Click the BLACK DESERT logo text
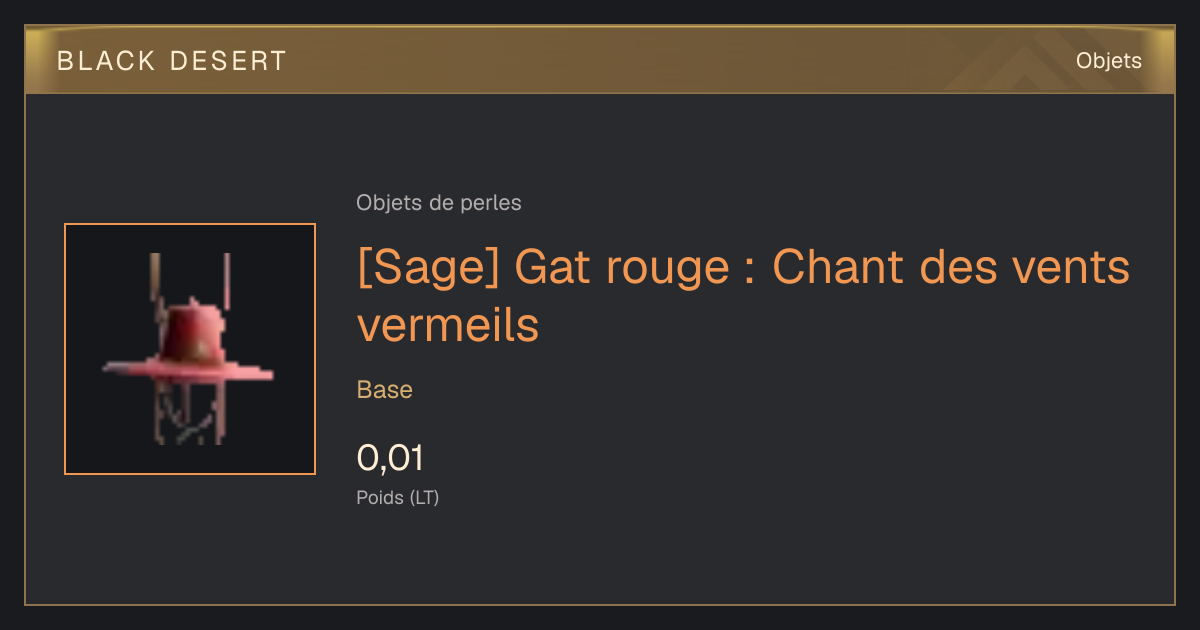This screenshot has width=1200, height=630. (172, 61)
